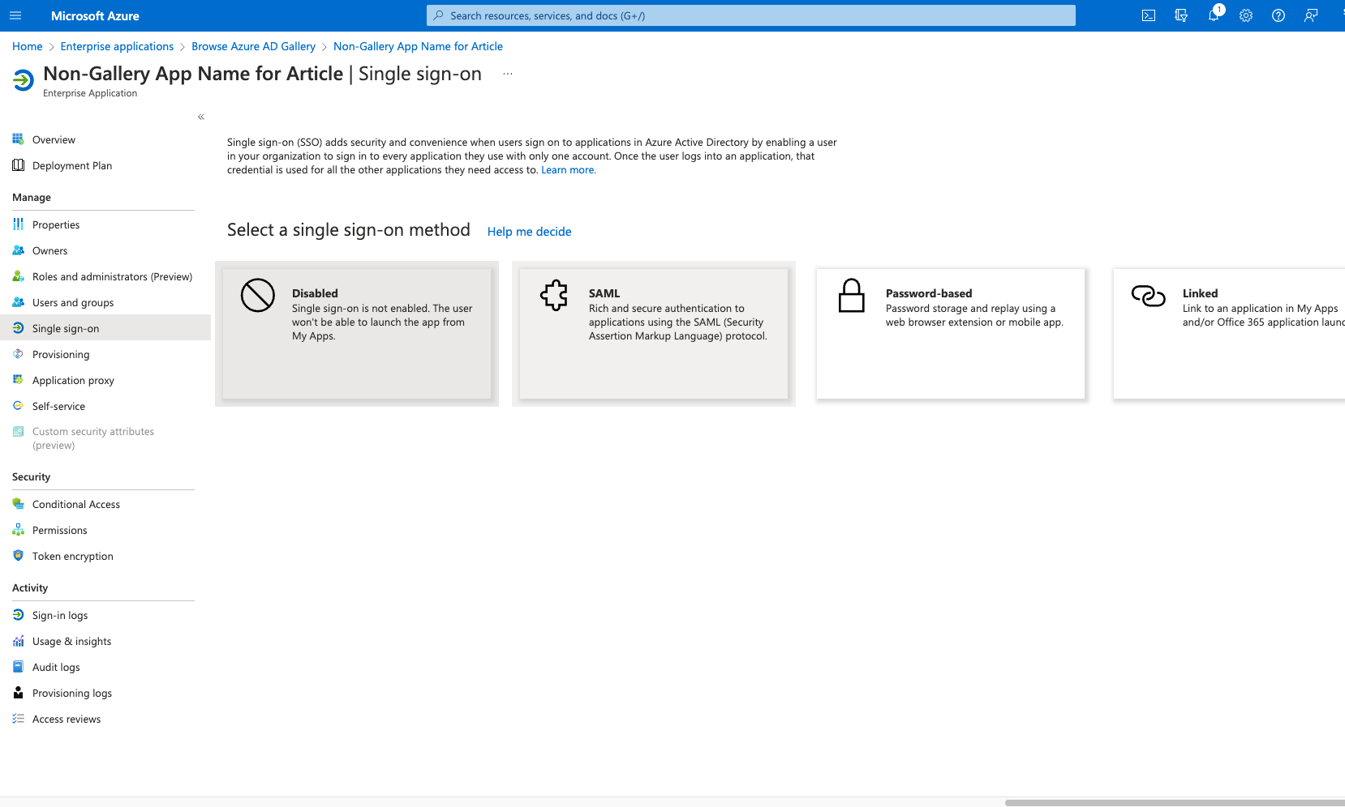Click the Deployment Plan book icon
This screenshot has height=807, width=1345.
[18, 165]
